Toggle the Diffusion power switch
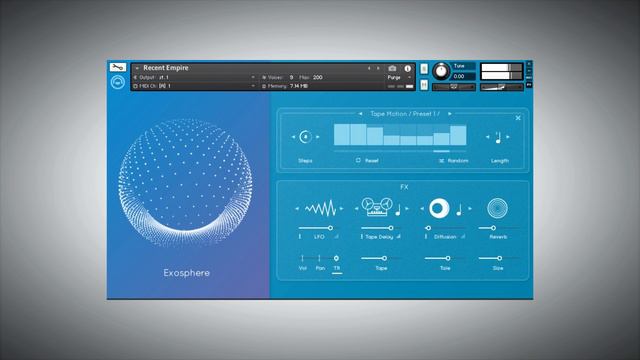The image size is (640, 360). pyautogui.click(x=426, y=237)
